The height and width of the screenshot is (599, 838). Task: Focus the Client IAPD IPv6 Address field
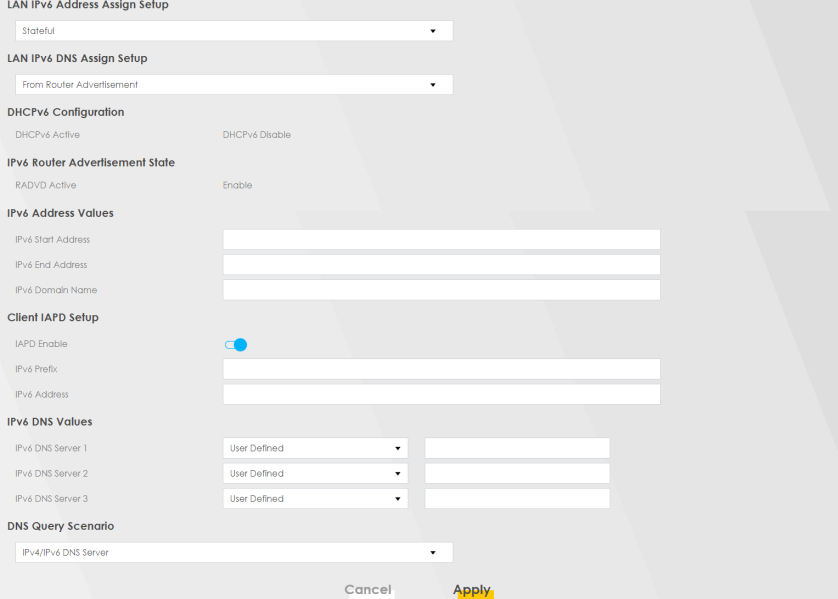coord(441,394)
